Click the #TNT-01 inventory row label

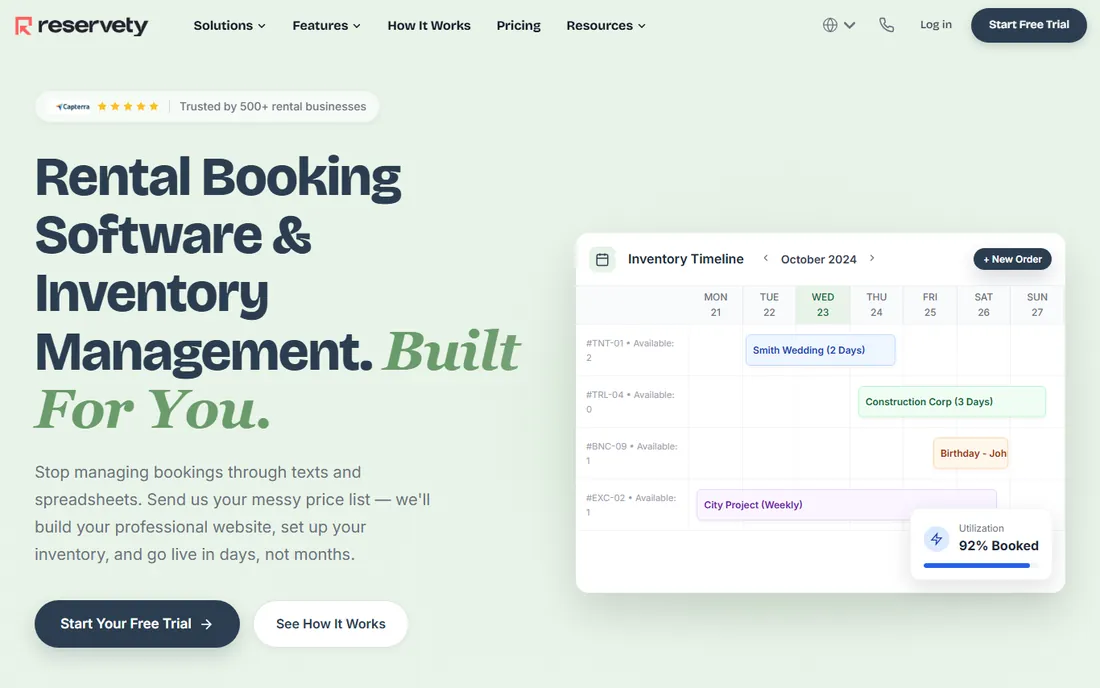coord(630,350)
